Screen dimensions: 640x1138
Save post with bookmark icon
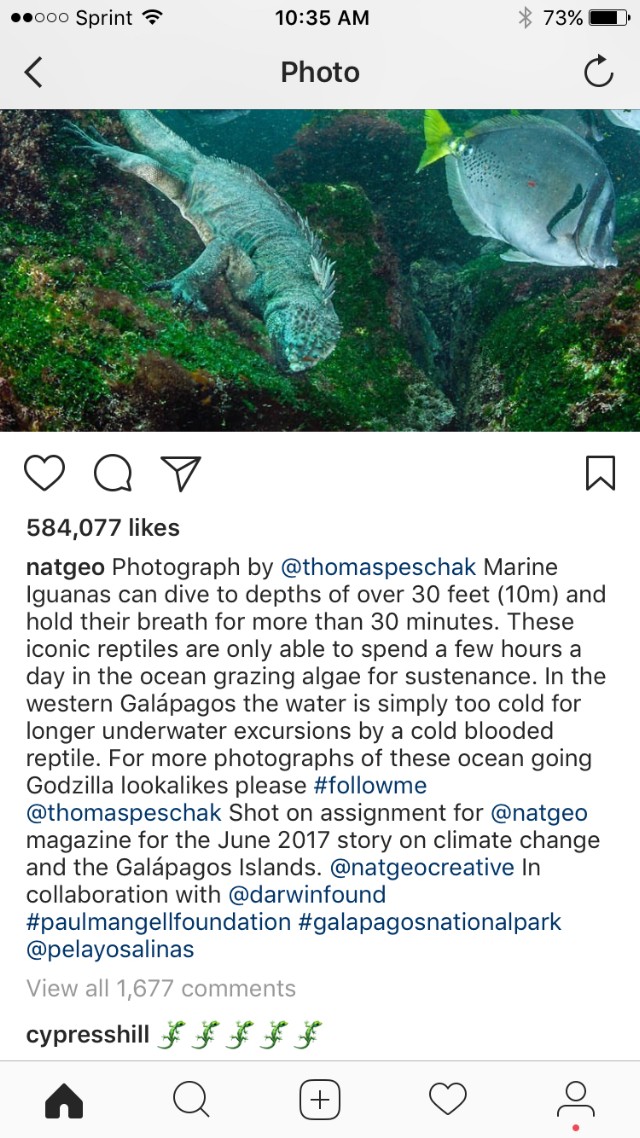599,473
